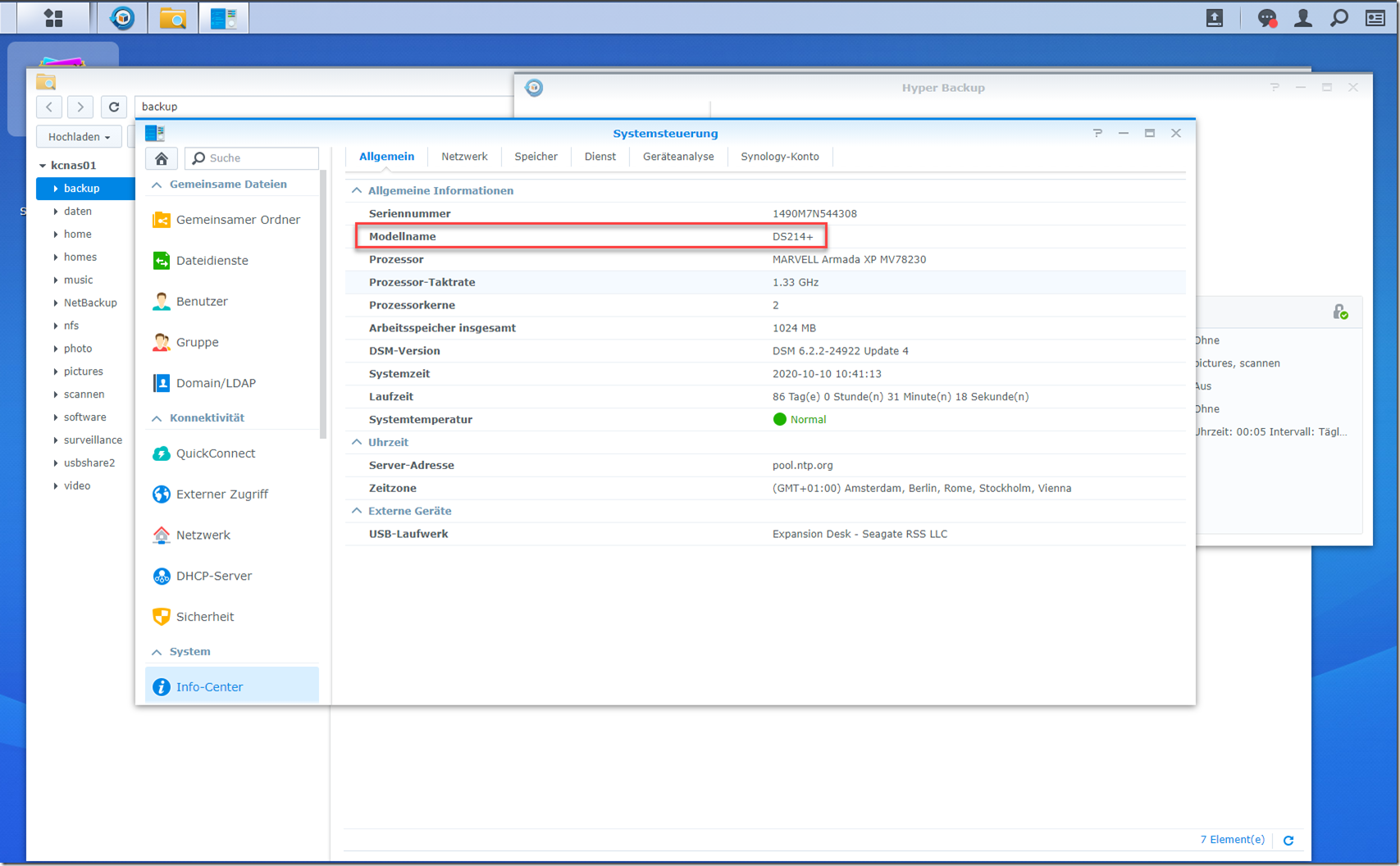The height and width of the screenshot is (866, 1400).
Task: Open the Hochladen dropdown
Action: 79,137
